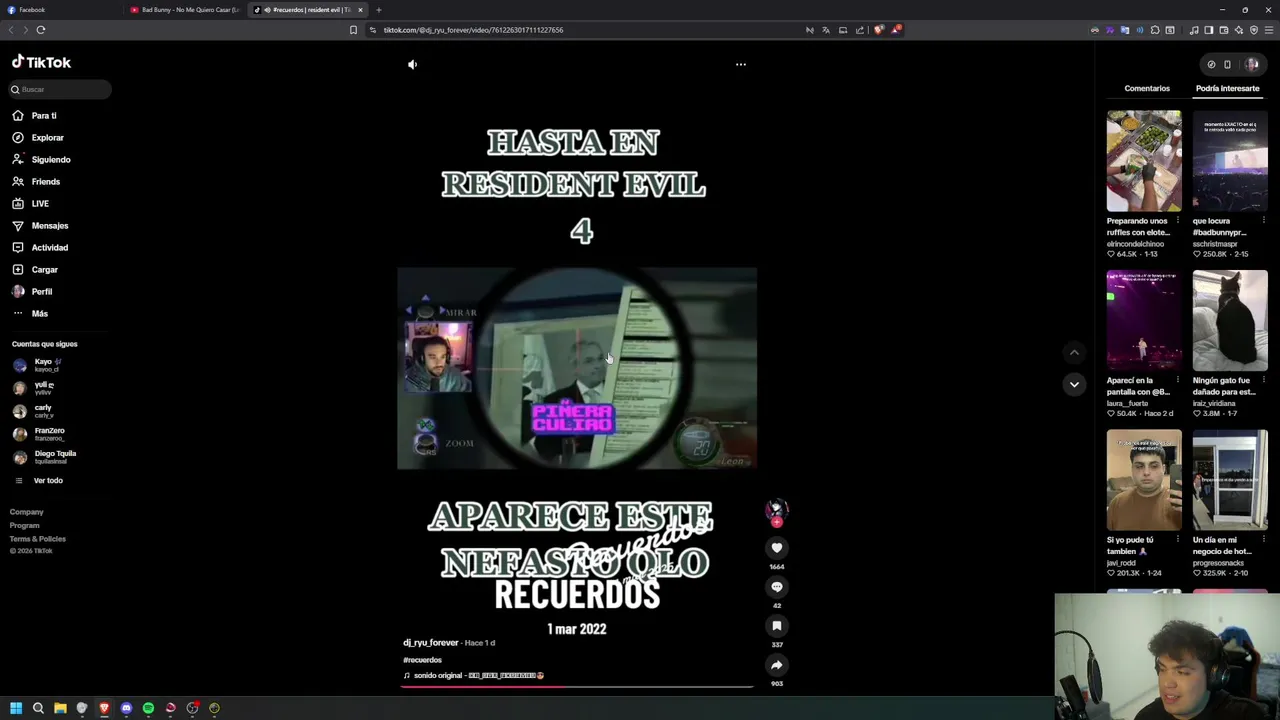The height and width of the screenshot is (720, 1280).
Task: Open the browser extensions puzzle icon
Action: 1155,30
